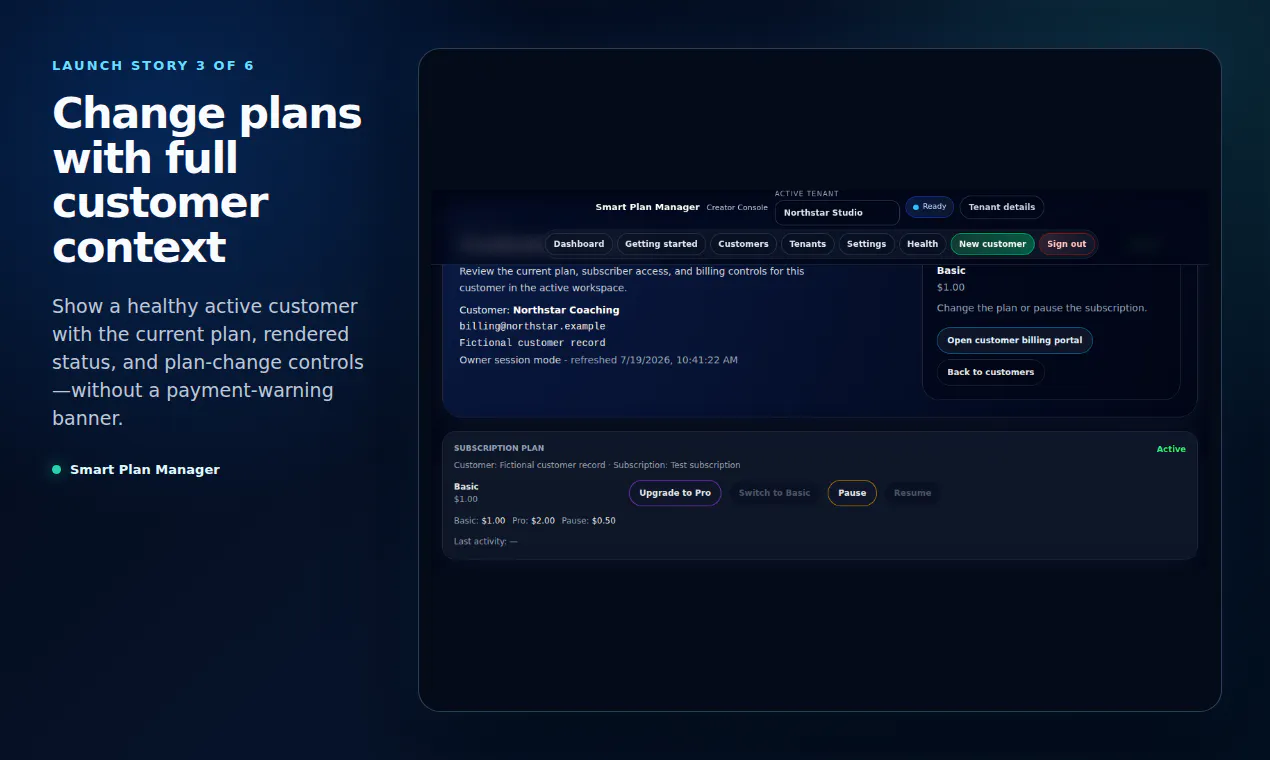
Task: Click Back to customers
Action: pyautogui.click(x=991, y=372)
